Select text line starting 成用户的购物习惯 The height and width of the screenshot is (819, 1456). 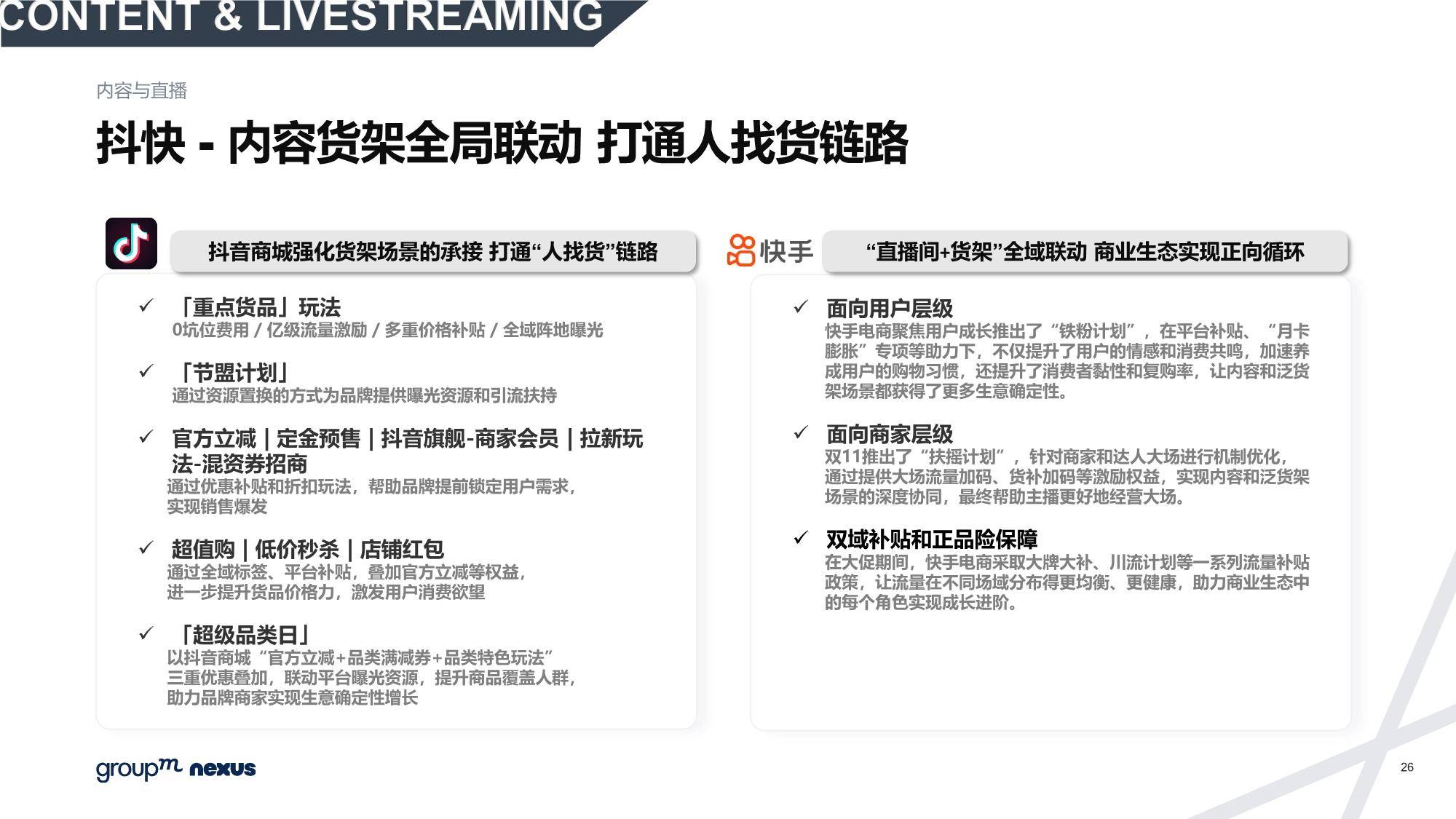(1067, 371)
